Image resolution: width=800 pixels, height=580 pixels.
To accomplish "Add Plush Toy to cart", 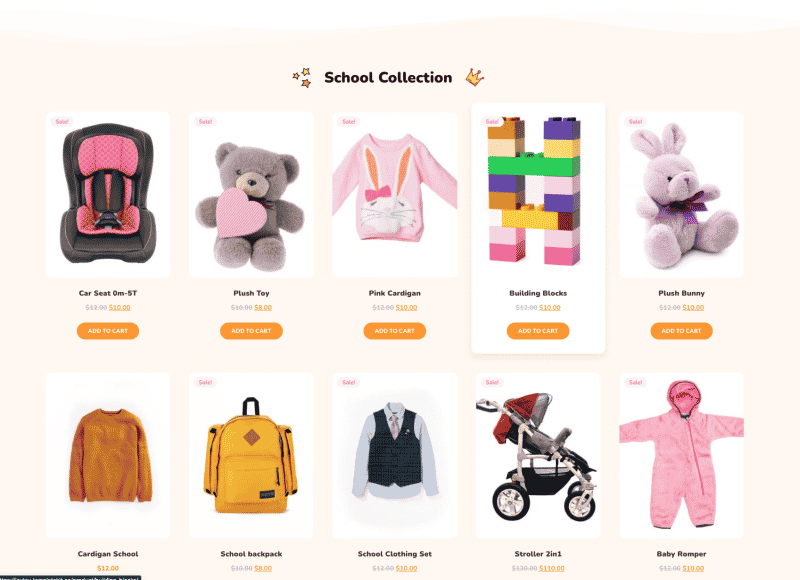I will (x=251, y=331).
